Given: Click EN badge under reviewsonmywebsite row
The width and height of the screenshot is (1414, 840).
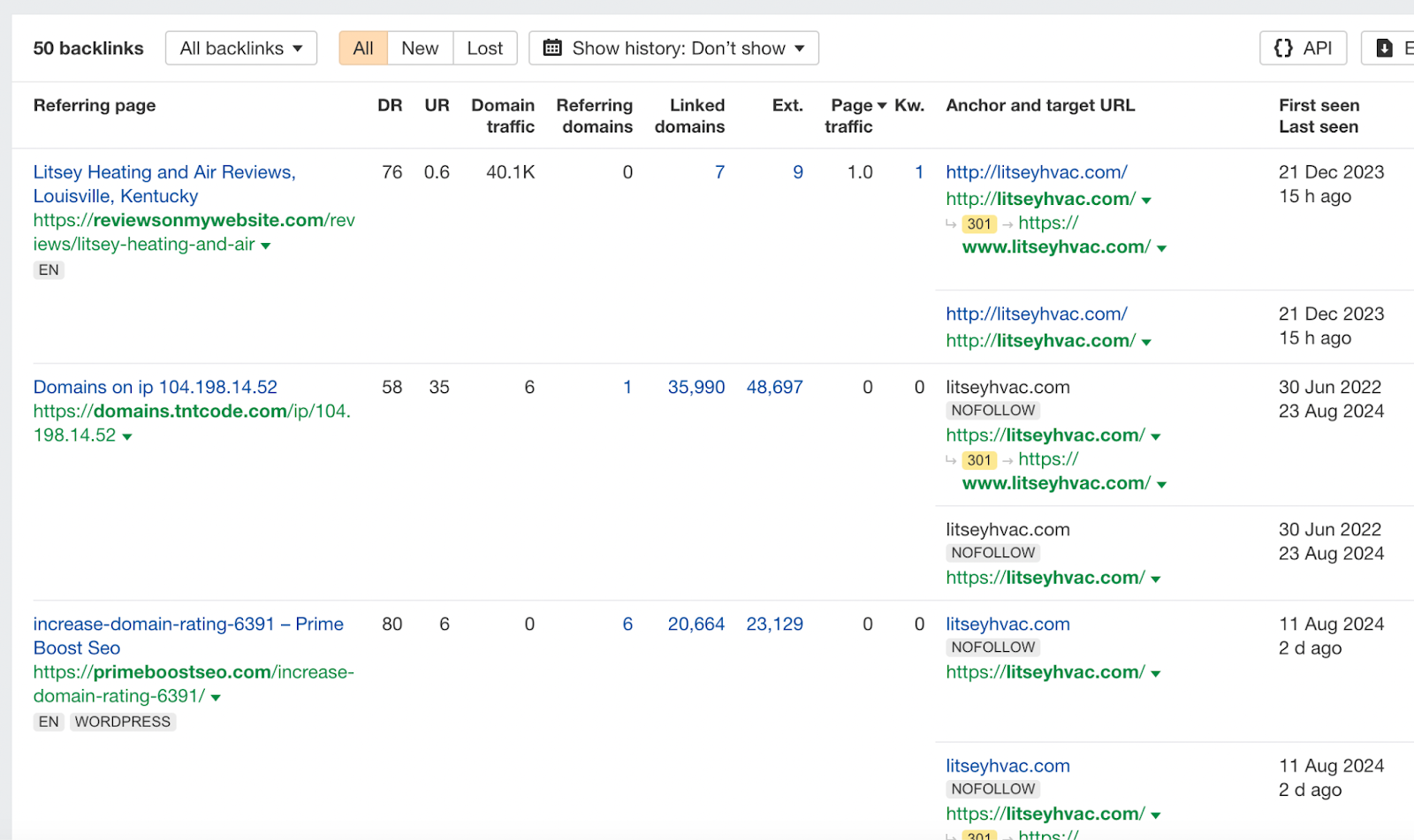Looking at the screenshot, I should (x=49, y=270).
